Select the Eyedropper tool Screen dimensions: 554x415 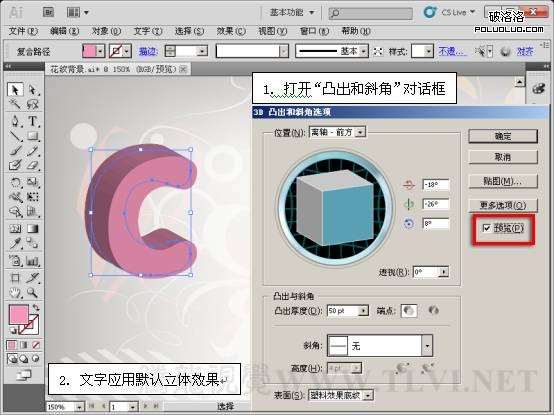[x=15, y=243]
